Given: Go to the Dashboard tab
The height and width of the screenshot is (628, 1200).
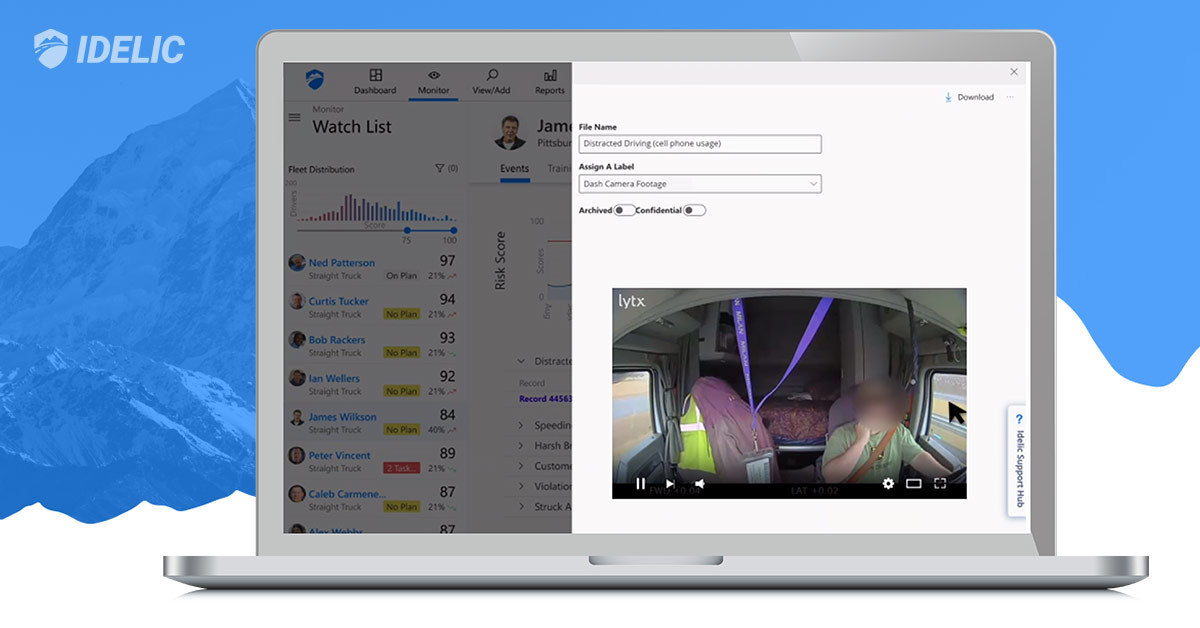Looking at the screenshot, I should pyautogui.click(x=375, y=81).
